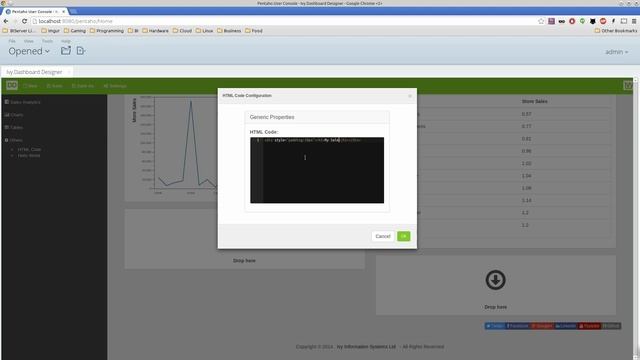Click the open folder icon
640x360 pixels.
point(65,51)
